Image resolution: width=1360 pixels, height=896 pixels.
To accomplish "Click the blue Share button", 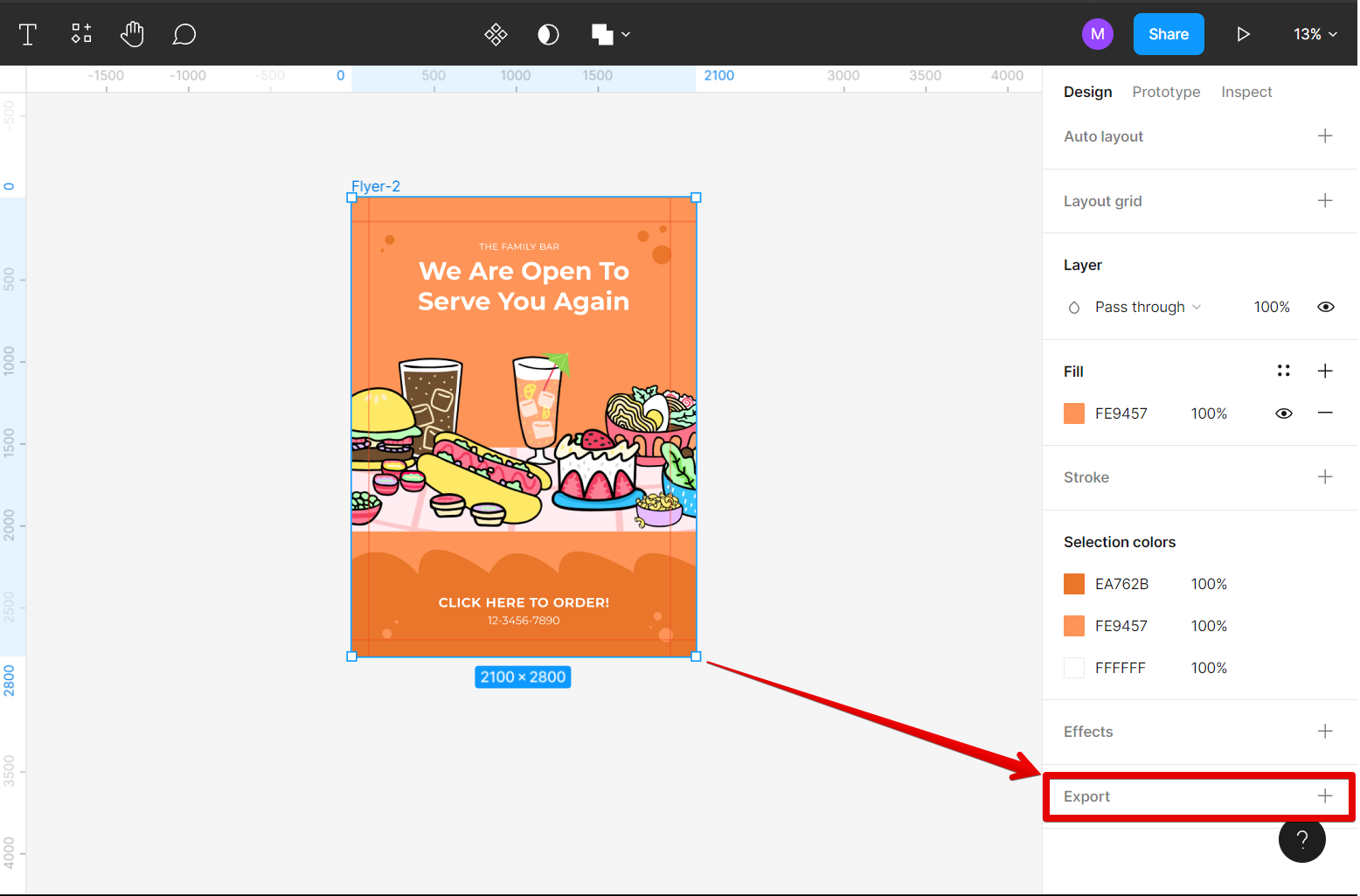I will coord(1168,34).
